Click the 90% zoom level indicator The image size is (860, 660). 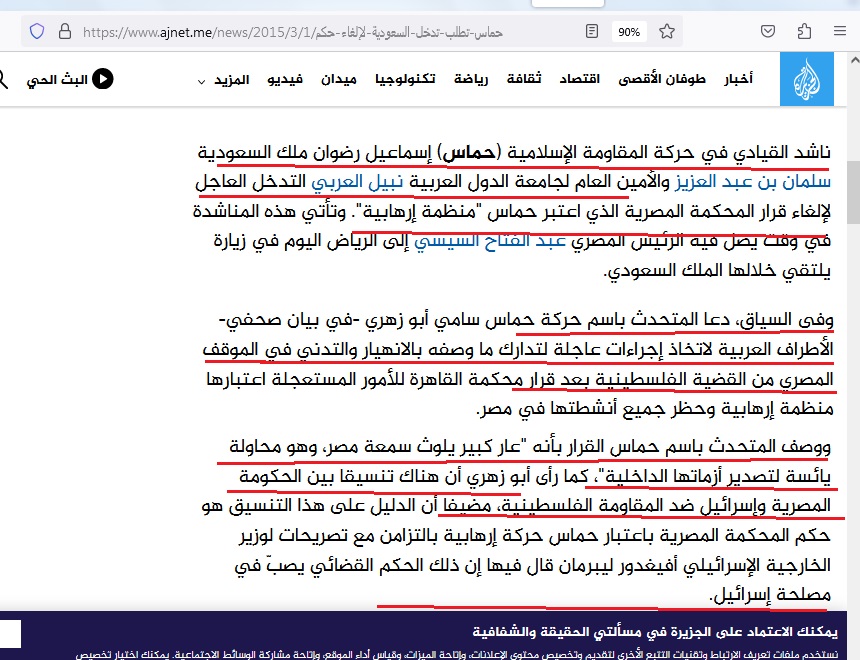click(x=629, y=32)
